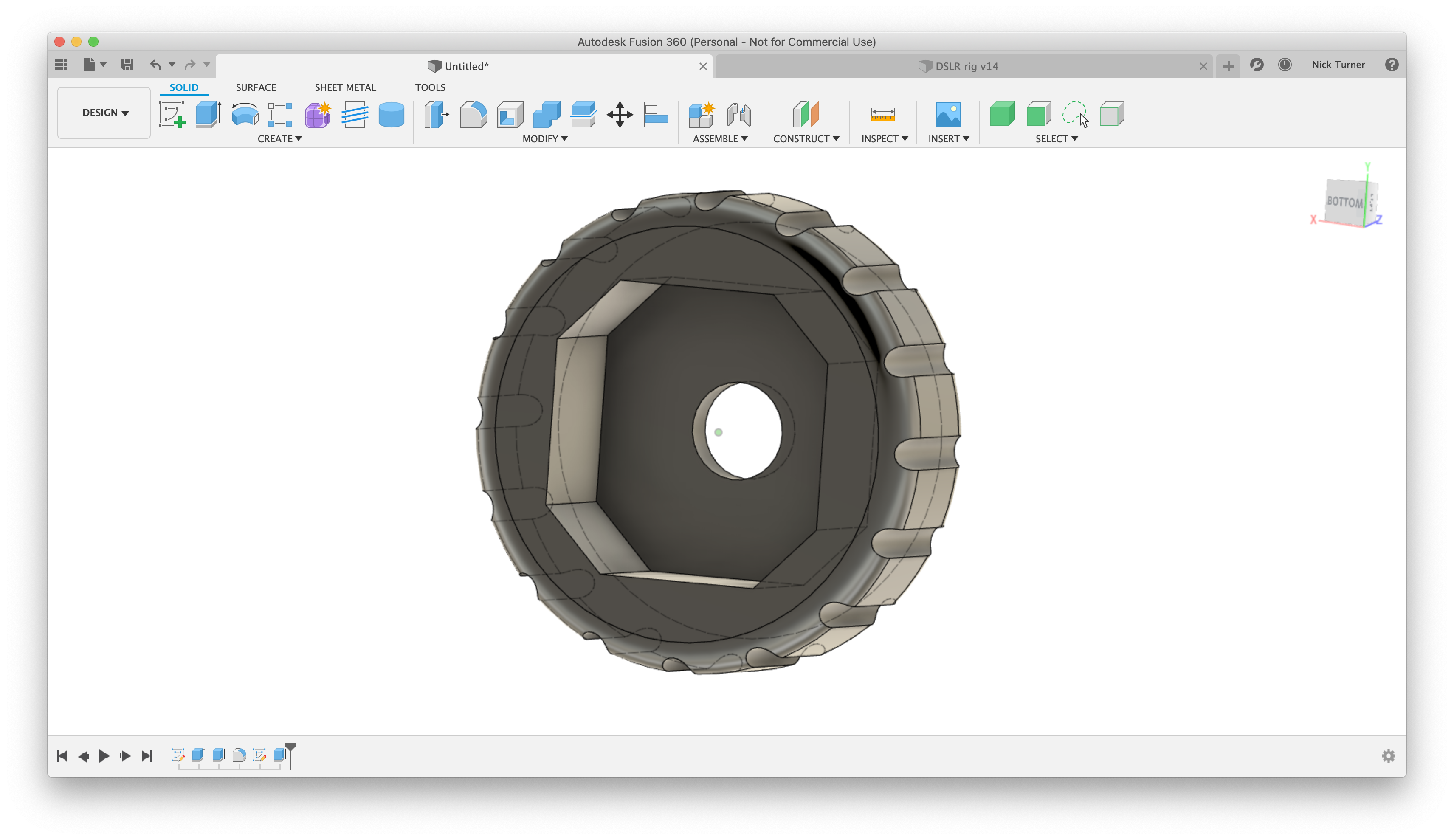Expand the SELECT menu

pos(1057,138)
